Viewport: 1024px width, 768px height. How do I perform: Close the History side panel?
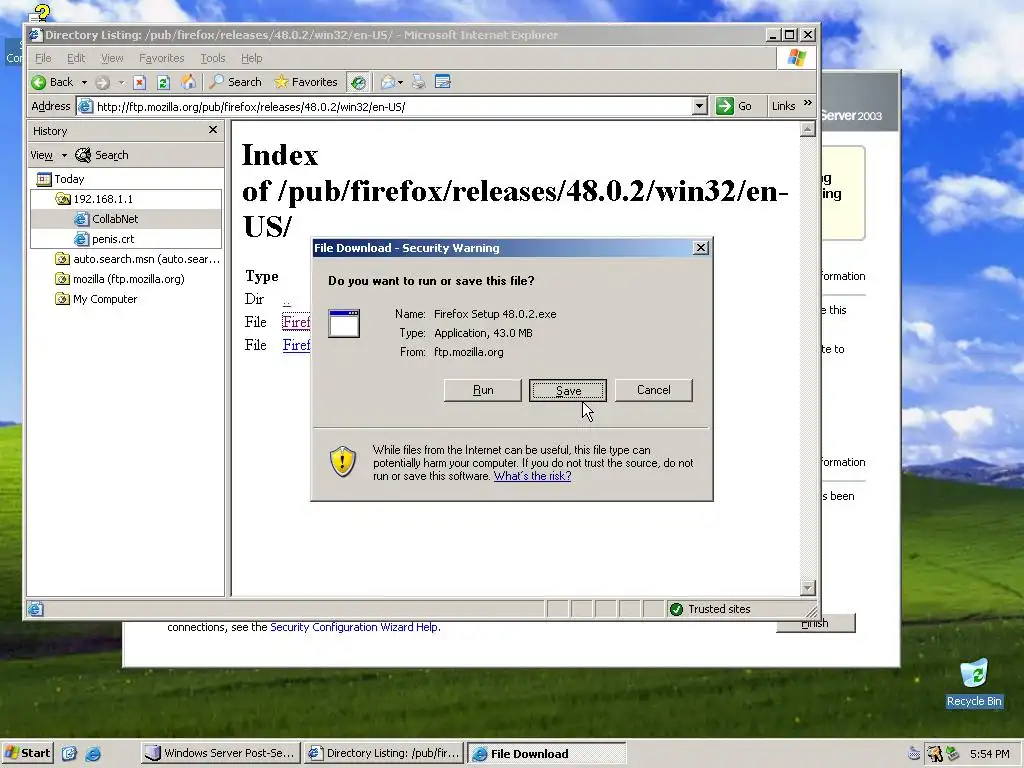(x=213, y=130)
